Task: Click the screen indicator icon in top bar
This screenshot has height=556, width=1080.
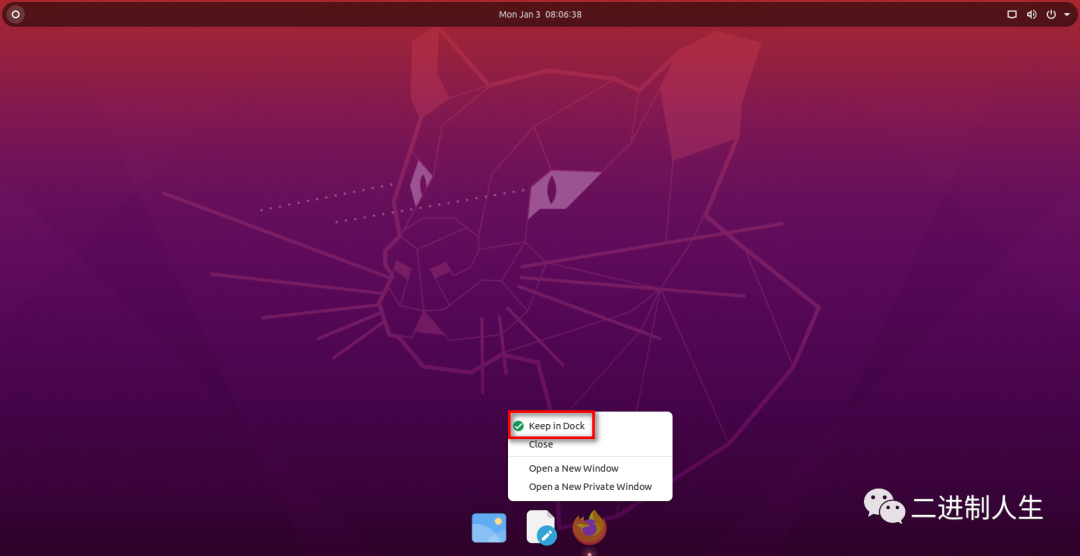Action: click(x=1011, y=14)
